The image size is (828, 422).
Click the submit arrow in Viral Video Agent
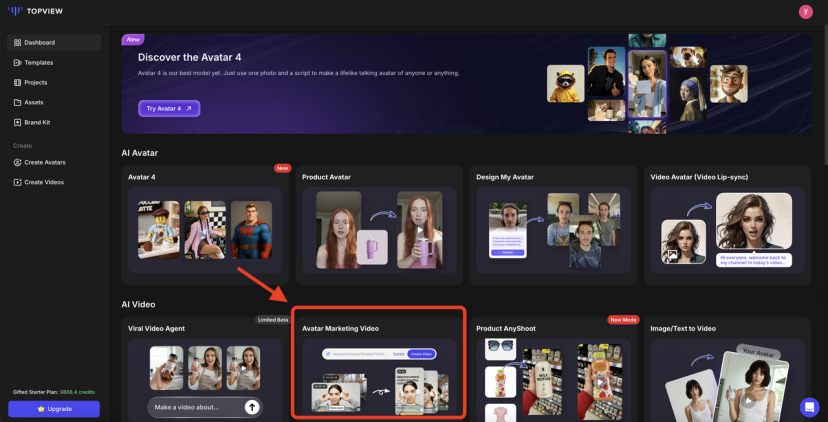[252, 407]
